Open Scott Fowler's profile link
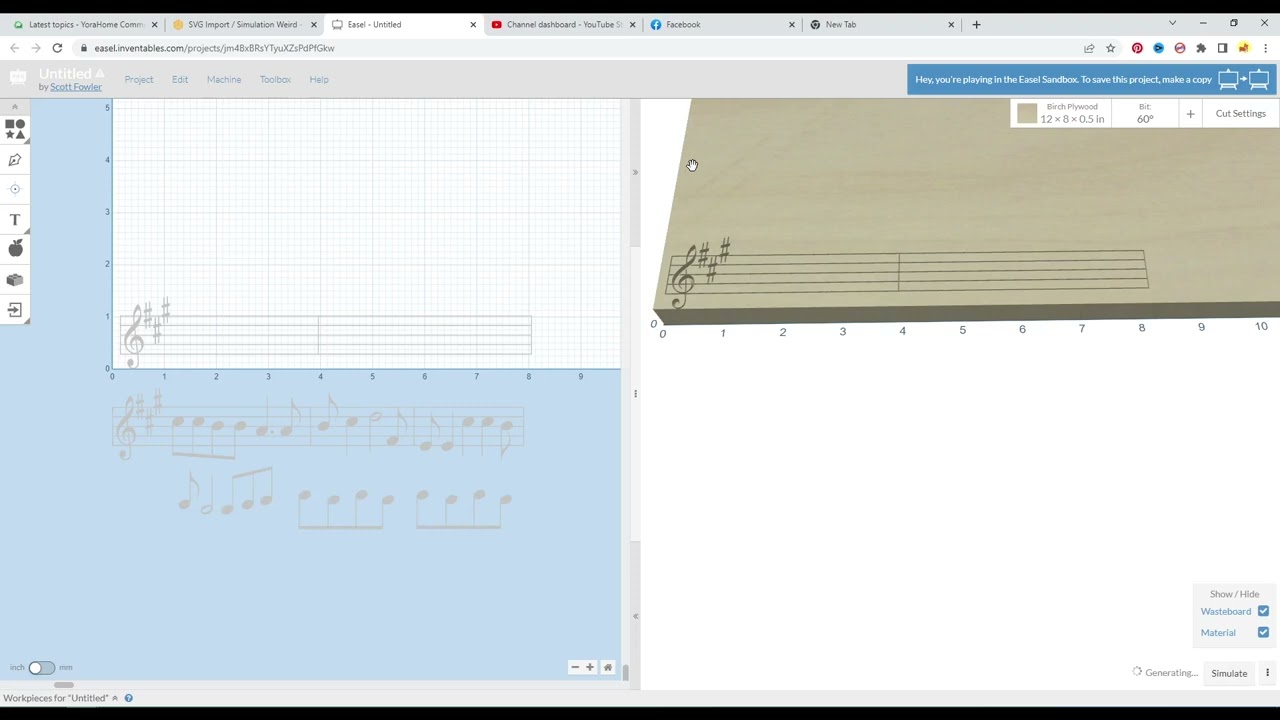The height and width of the screenshot is (720, 1280). 76,87
